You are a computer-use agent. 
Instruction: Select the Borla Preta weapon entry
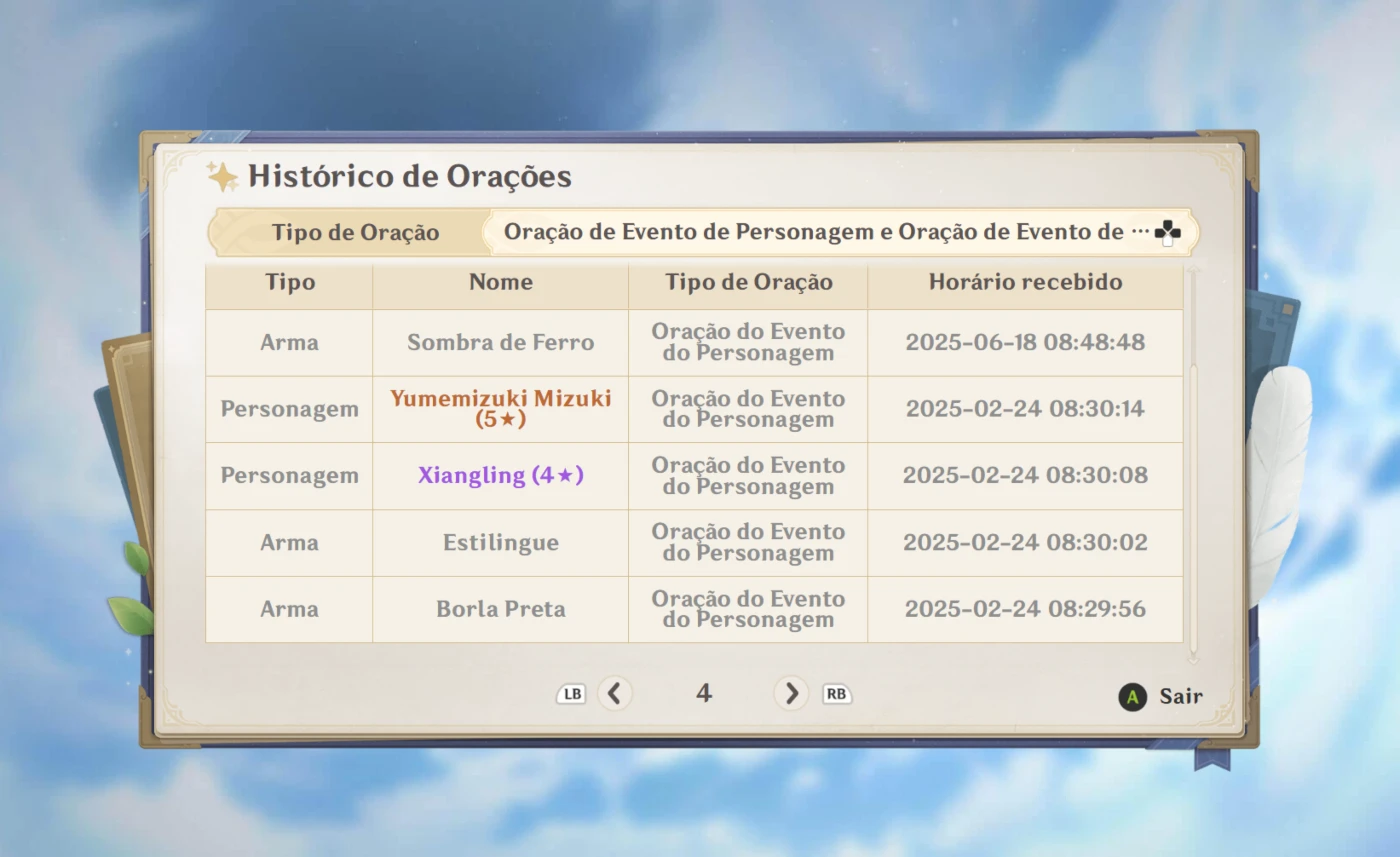501,609
